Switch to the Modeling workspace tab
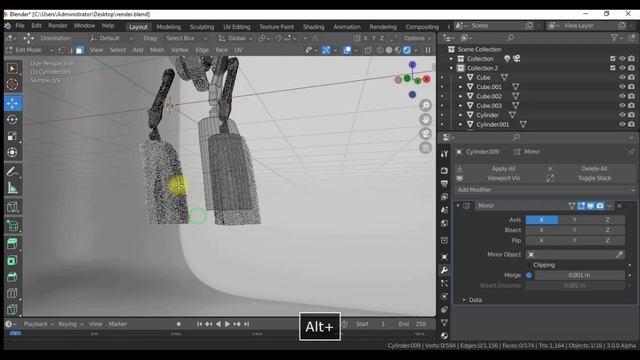640x360 pixels. (x=169, y=27)
